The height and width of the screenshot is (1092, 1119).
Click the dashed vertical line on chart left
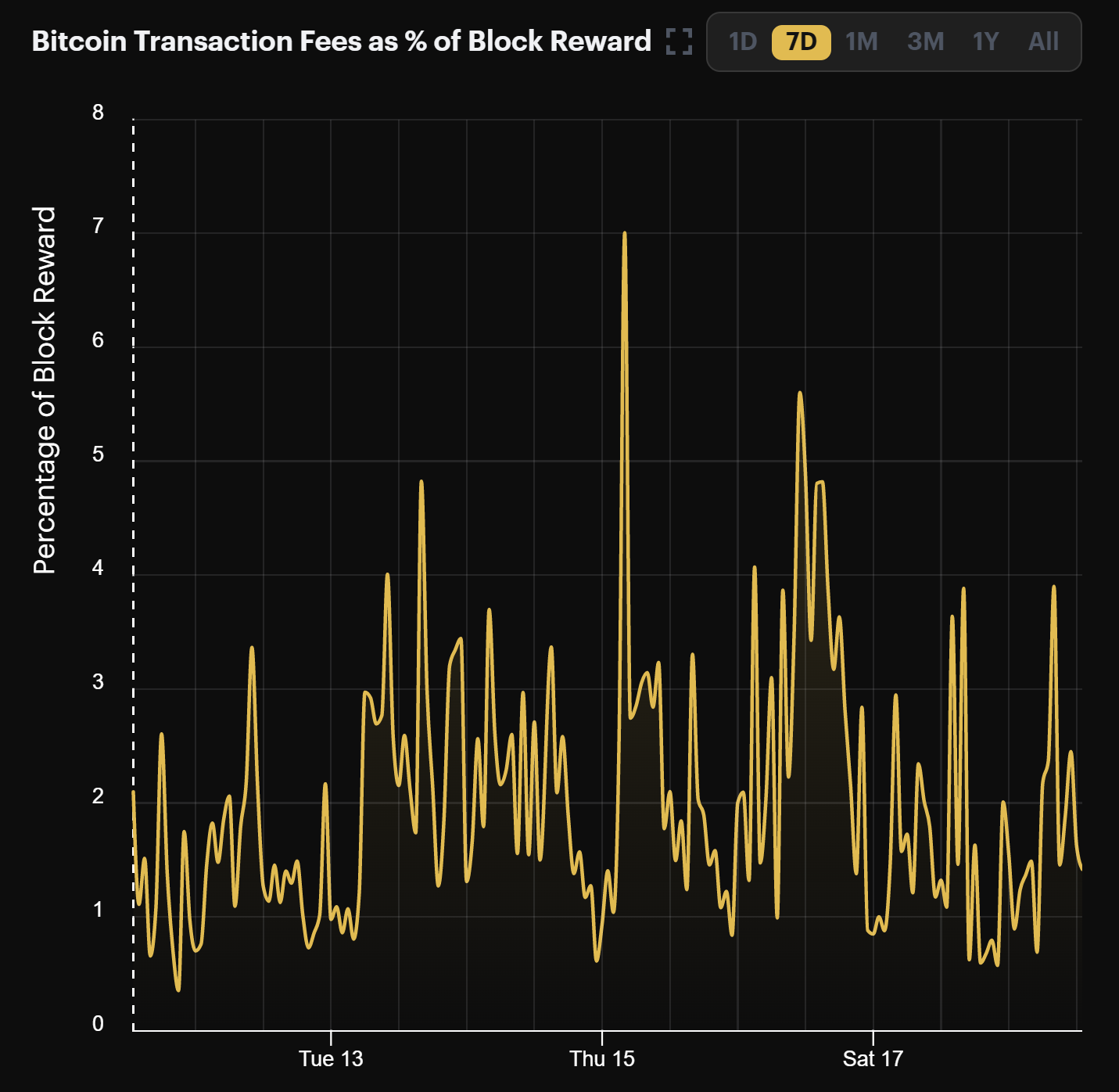click(x=134, y=548)
